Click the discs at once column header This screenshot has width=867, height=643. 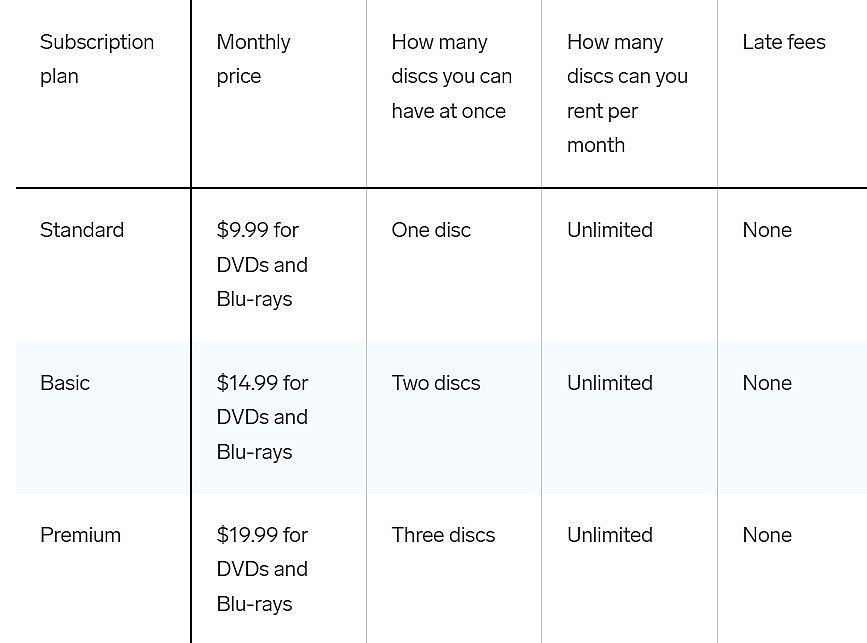tap(451, 77)
